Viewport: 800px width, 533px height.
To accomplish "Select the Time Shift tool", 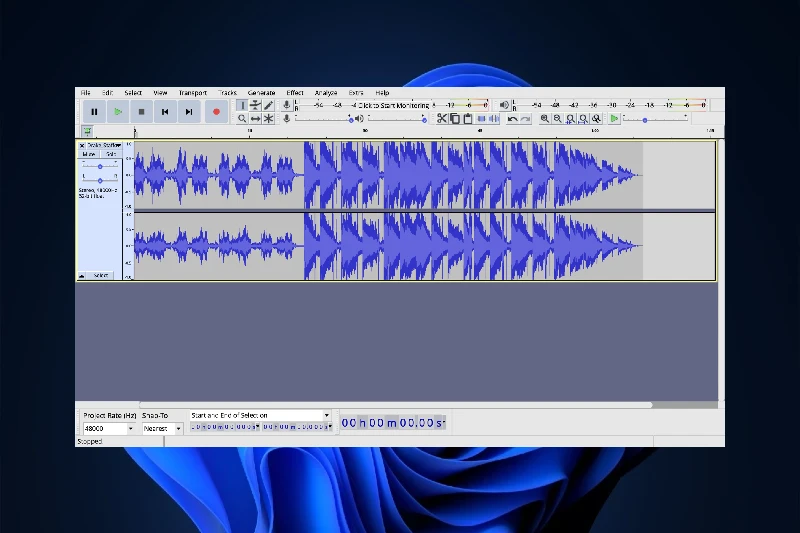I will [x=255, y=119].
